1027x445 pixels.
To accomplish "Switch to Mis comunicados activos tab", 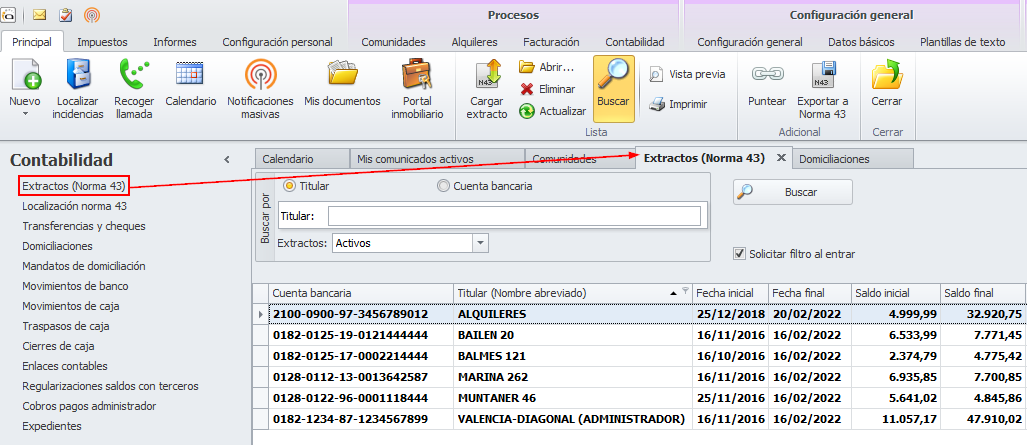I will pos(437,159).
